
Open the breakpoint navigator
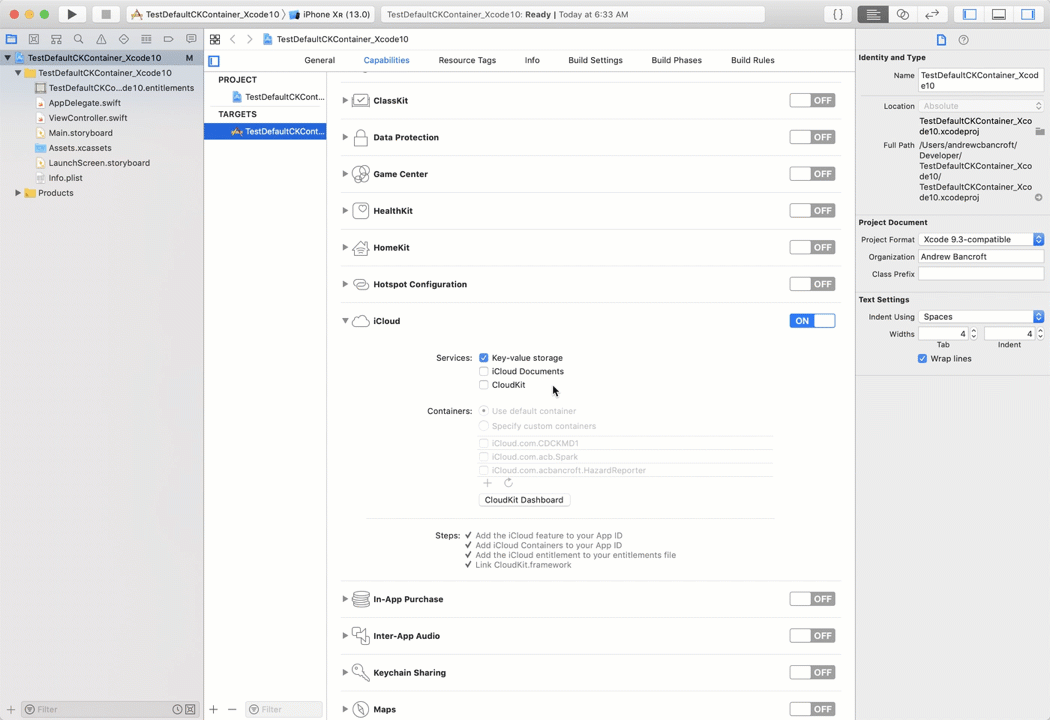[x=168, y=39]
